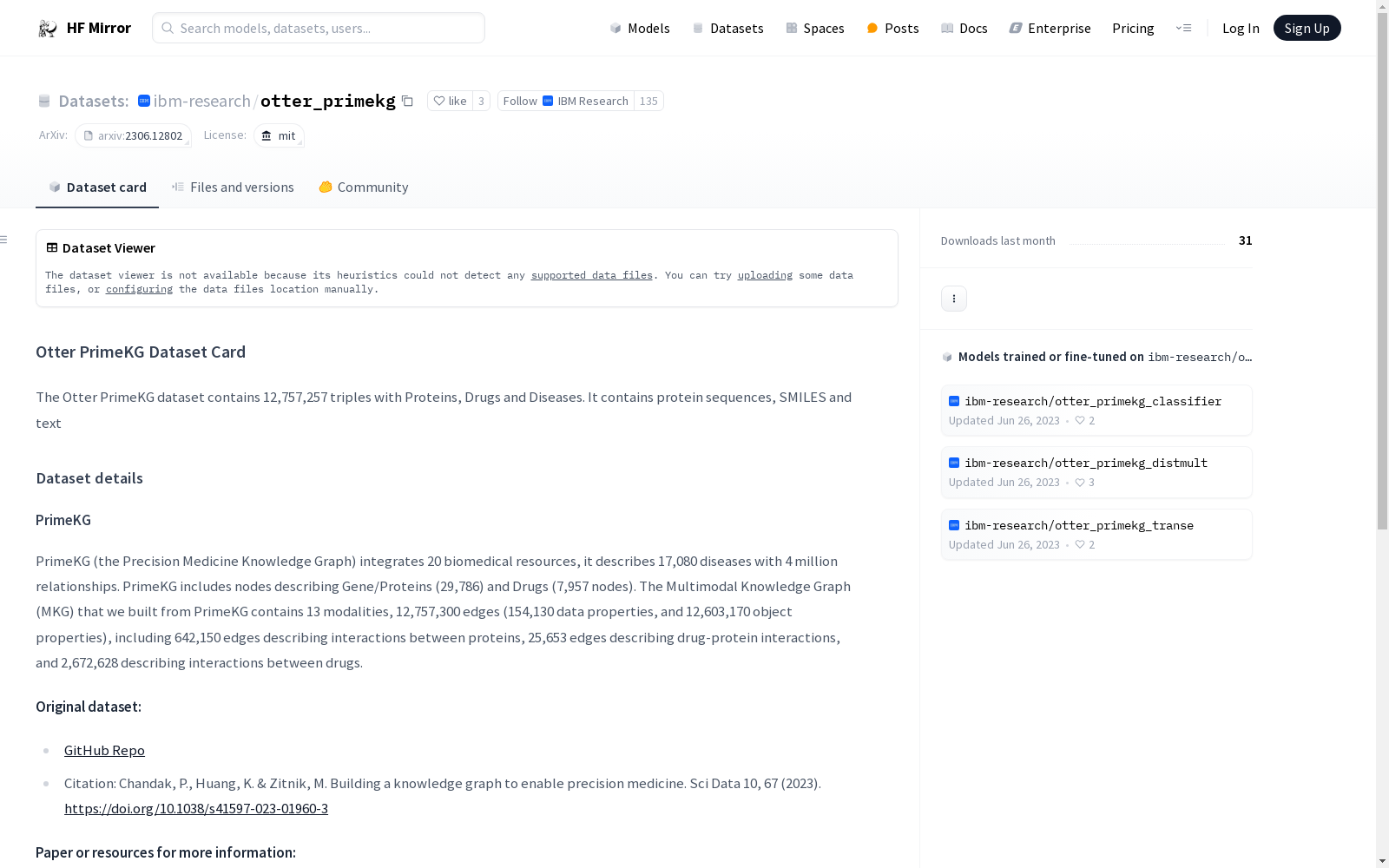Open the otter_primekg_classifier model card
This screenshot has height=868, width=1389.
tap(1096, 411)
